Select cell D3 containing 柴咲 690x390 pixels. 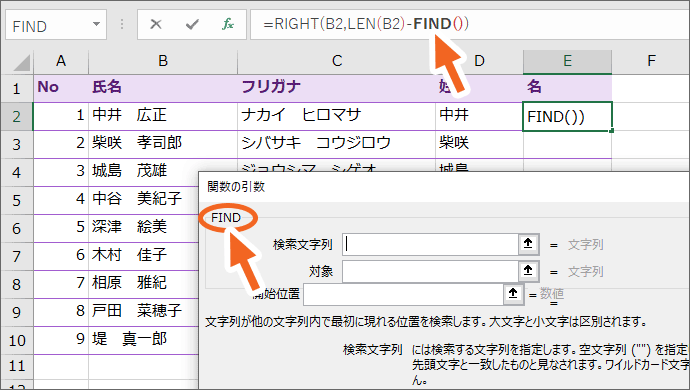tap(479, 144)
